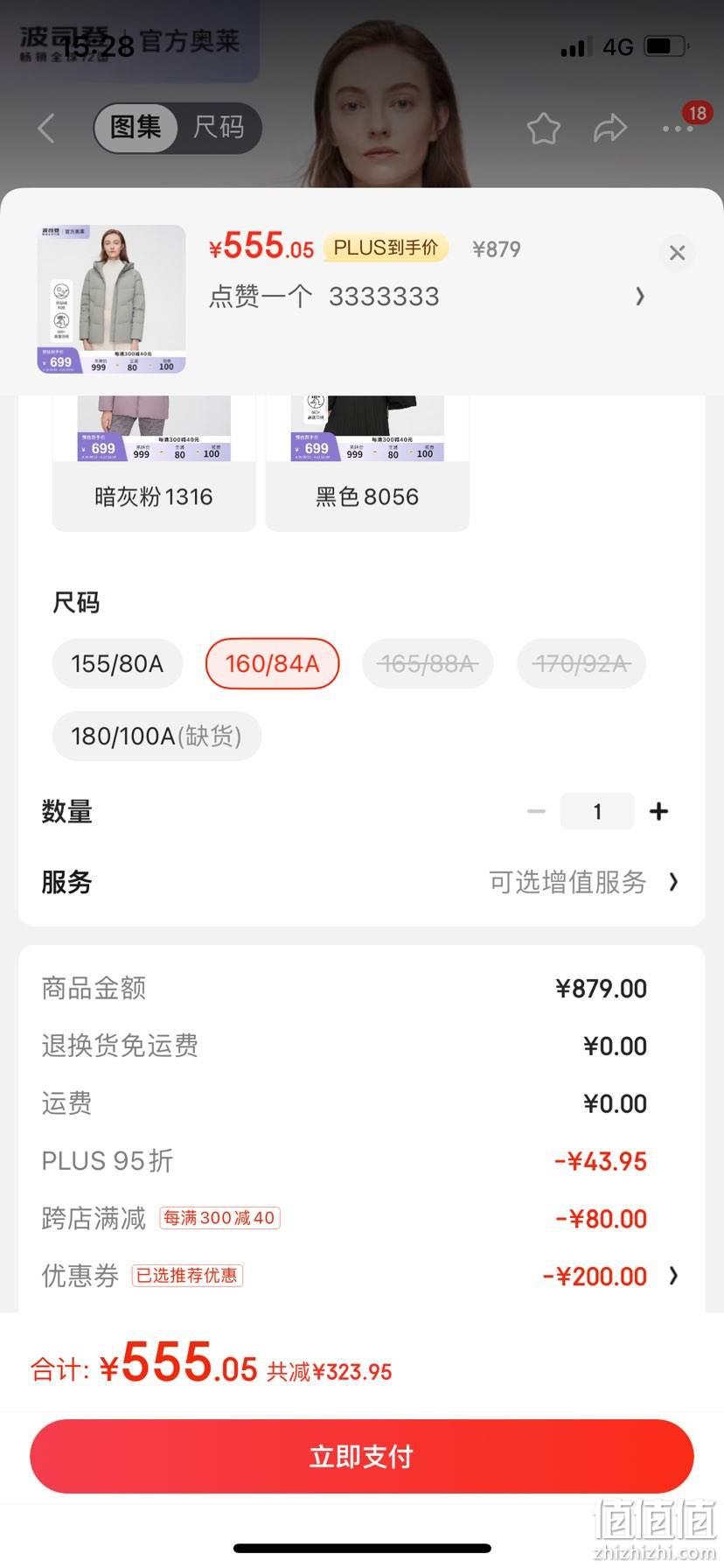Tap the back arrow icon
Viewport: 724px width, 1568px height.
47,129
